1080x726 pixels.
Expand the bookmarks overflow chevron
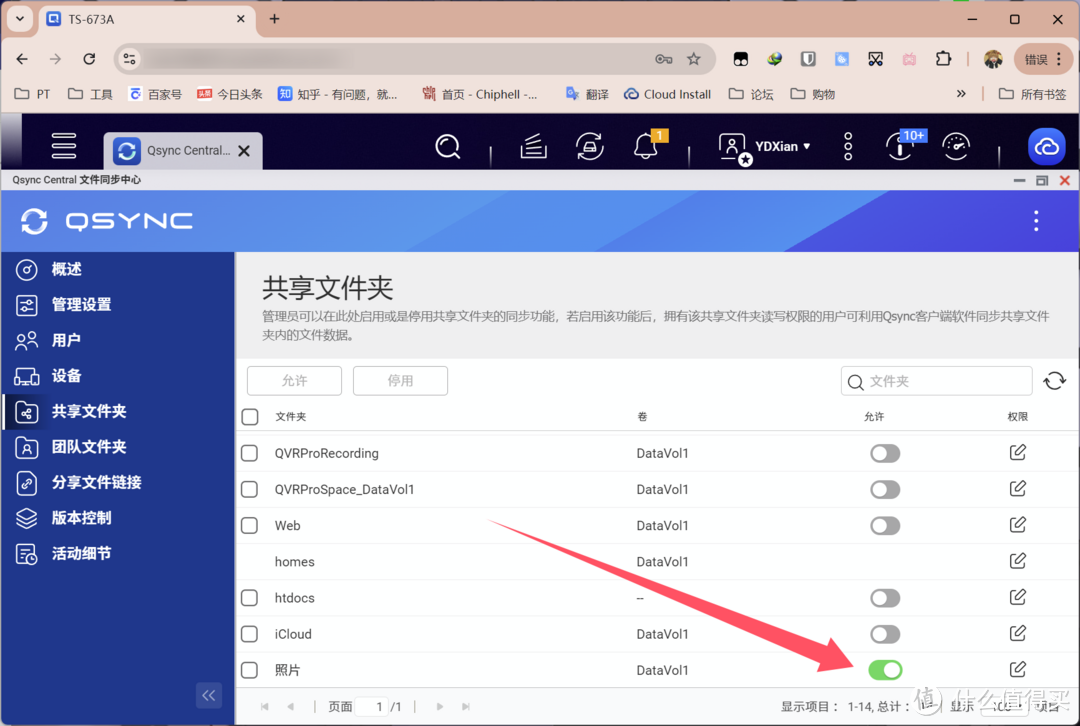961,94
